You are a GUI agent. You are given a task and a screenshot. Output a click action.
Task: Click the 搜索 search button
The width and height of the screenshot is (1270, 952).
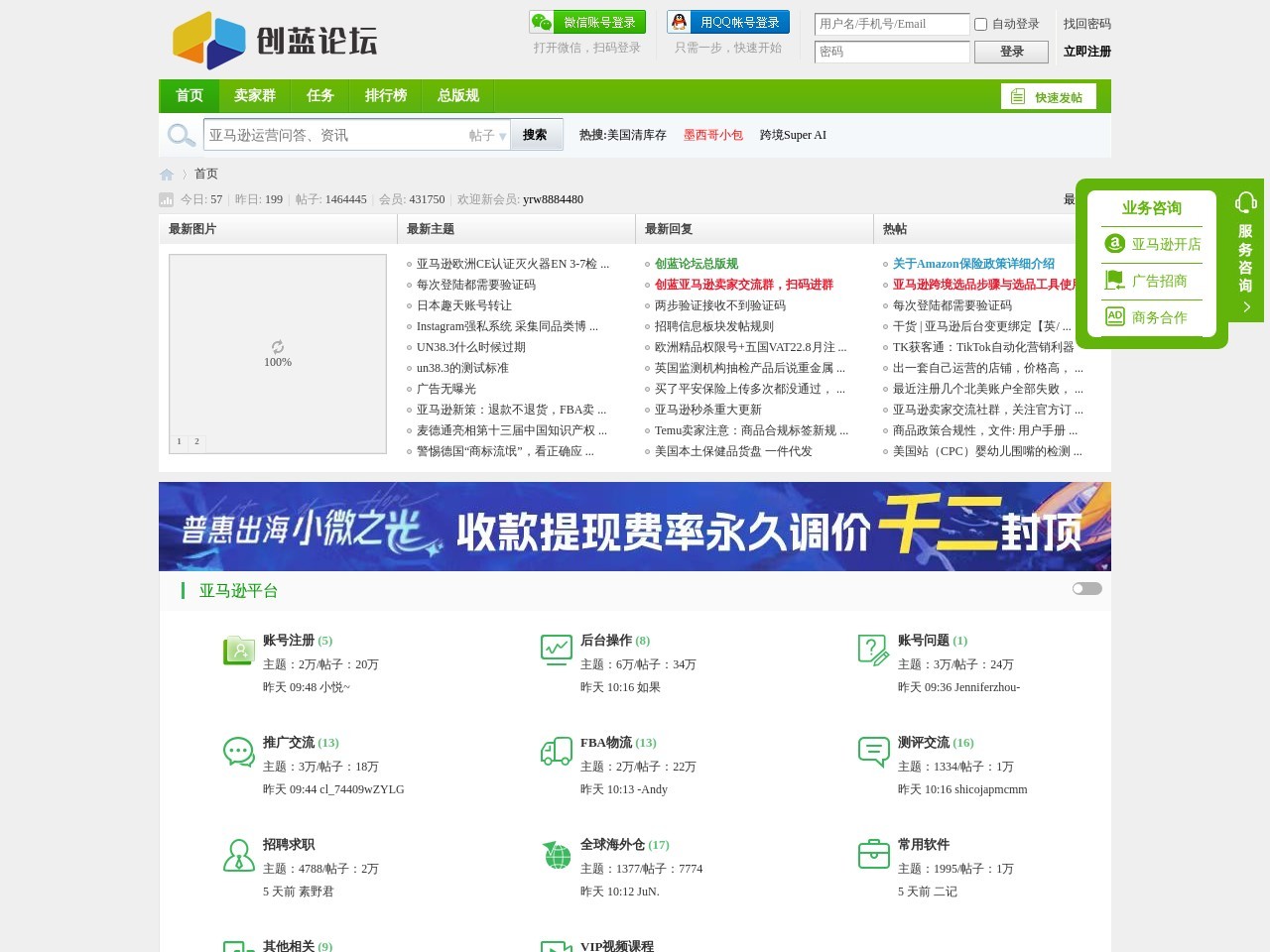pyautogui.click(x=536, y=135)
